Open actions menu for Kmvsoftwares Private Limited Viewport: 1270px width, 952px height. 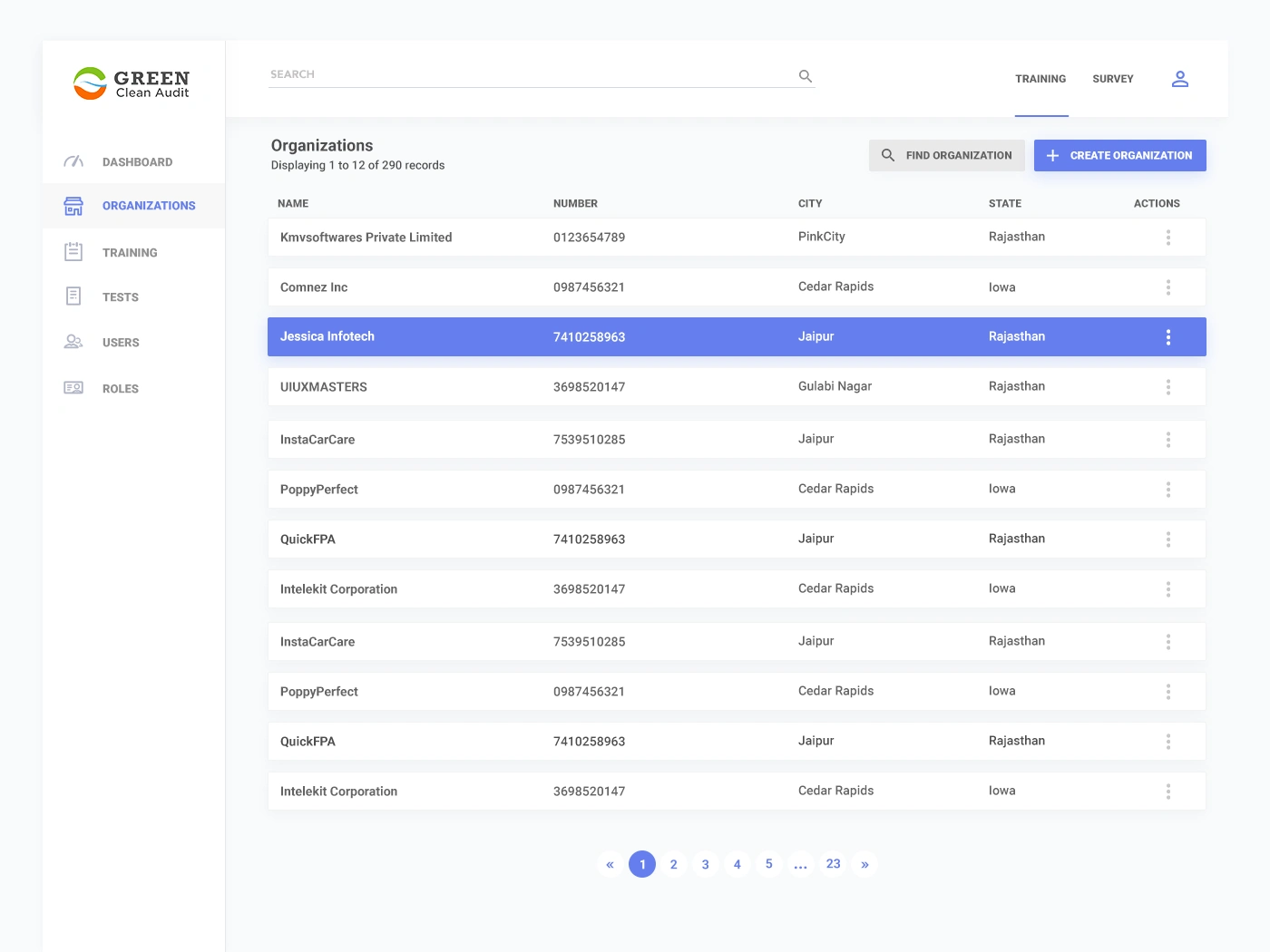click(1168, 238)
